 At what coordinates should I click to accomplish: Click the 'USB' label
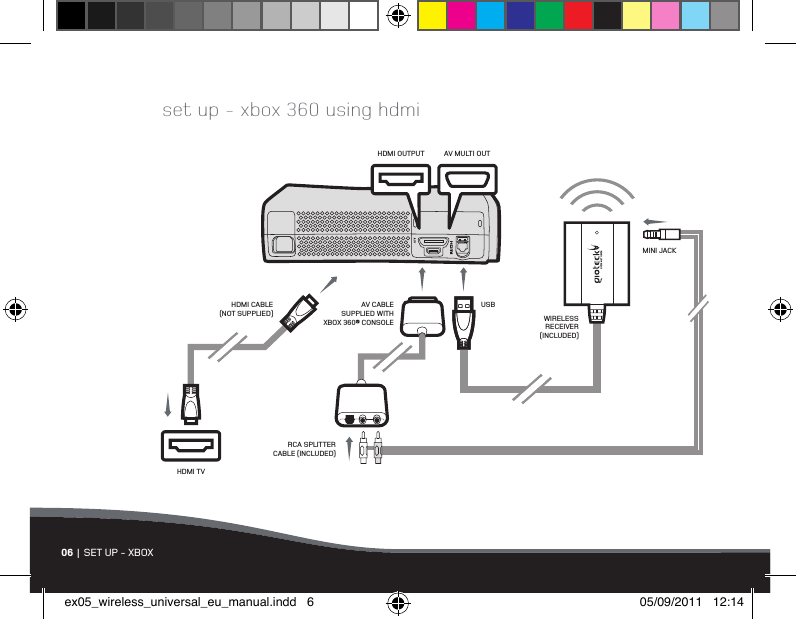pos(488,305)
